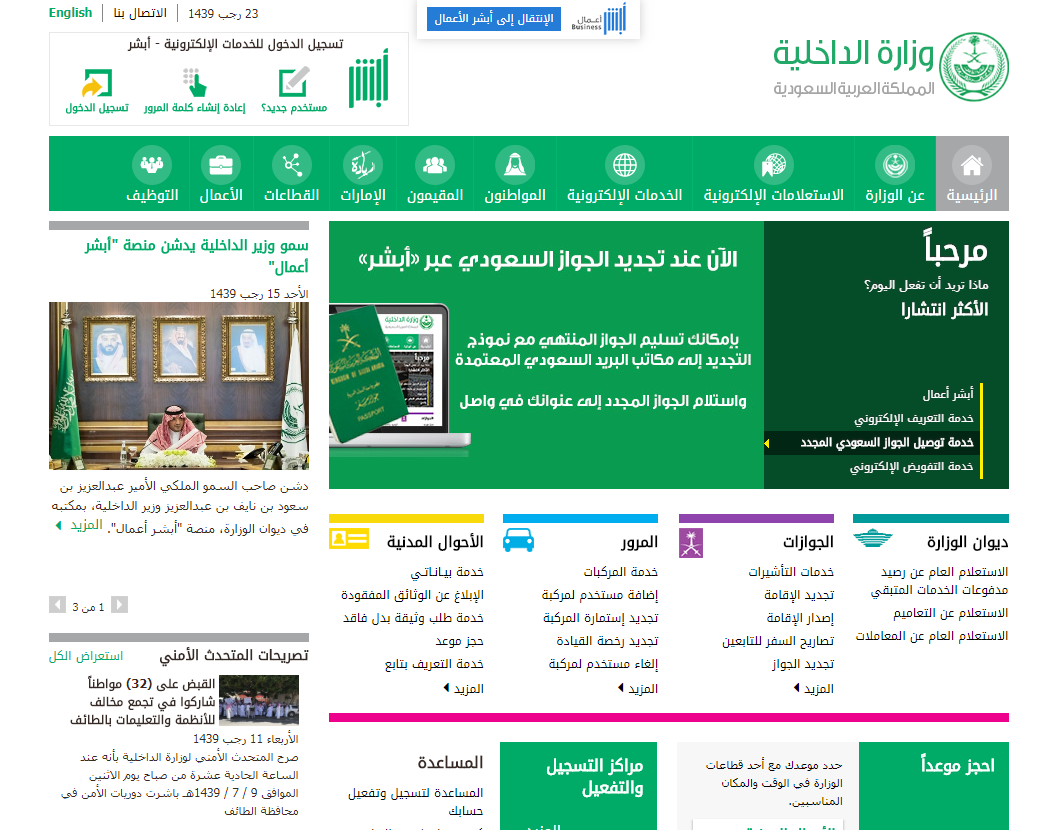This screenshot has width=1042, height=830.
Task: Open خدمة بياناتي service
Action: tap(447, 572)
